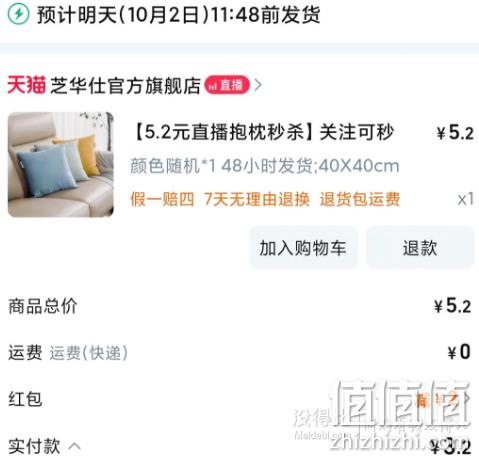Click the 实付款 label
479x459 pixels.
click(x=34, y=446)
